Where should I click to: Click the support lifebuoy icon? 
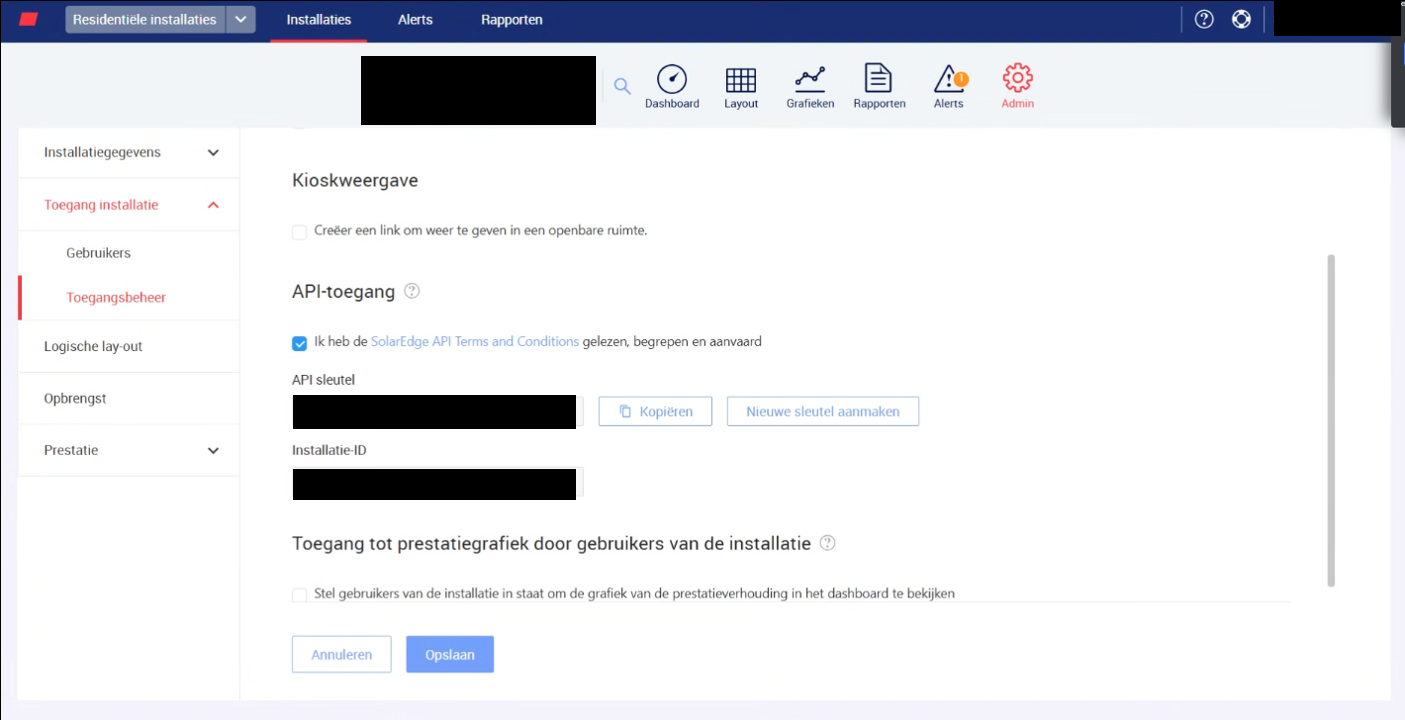pos(1241,19)
